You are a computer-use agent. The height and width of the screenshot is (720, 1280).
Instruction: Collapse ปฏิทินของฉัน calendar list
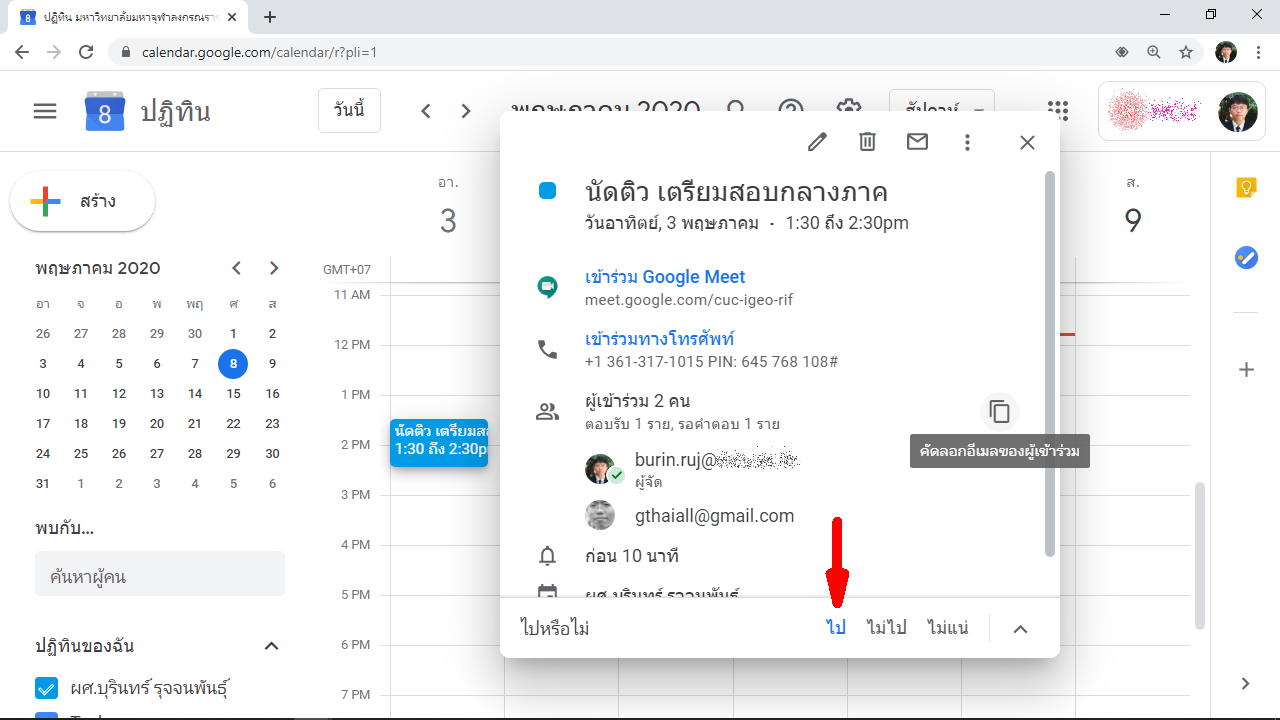tap(271, 646)
